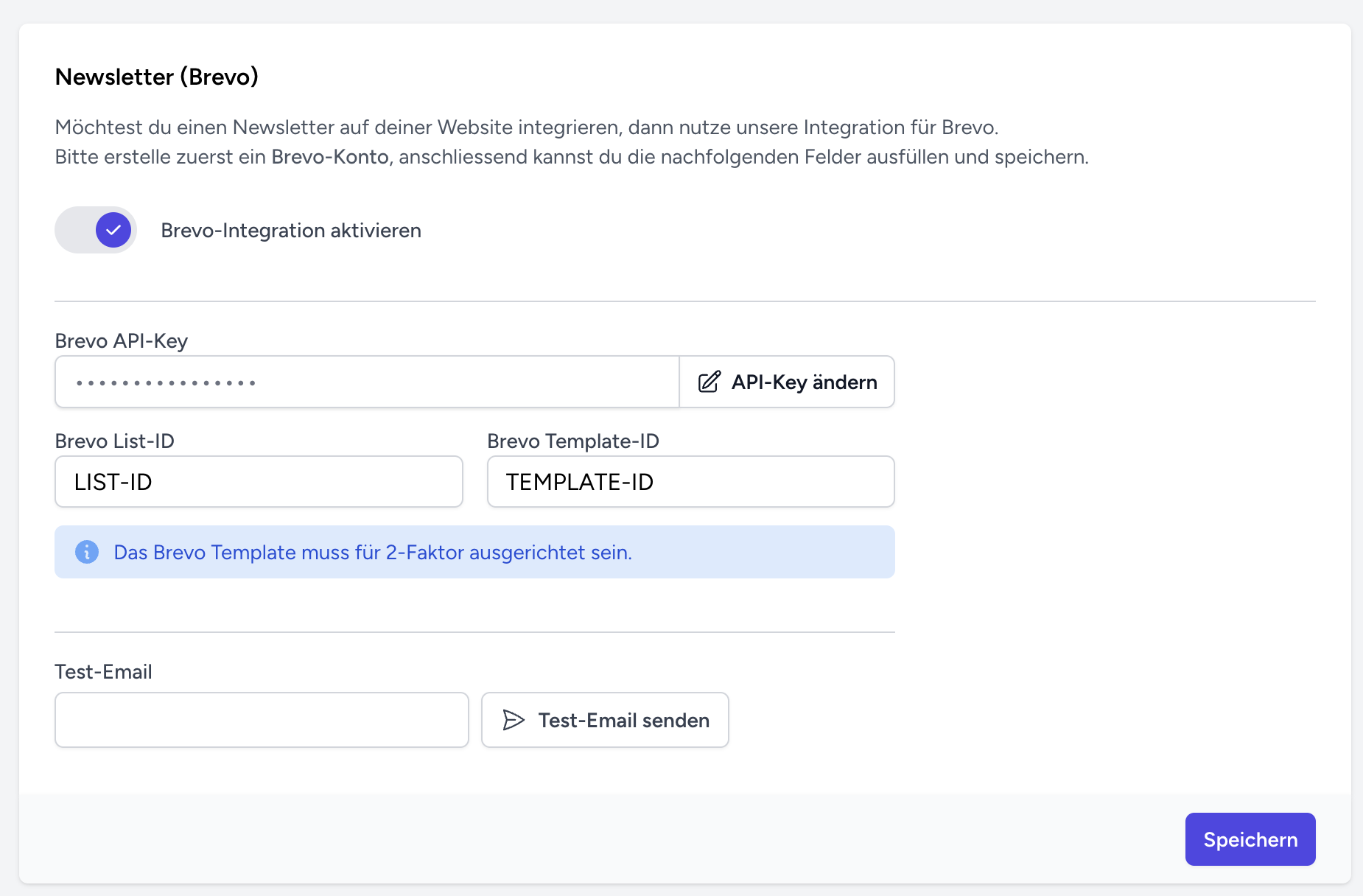
Task: Click the "Brevo List-ID" field label
Action: [115, 441]
